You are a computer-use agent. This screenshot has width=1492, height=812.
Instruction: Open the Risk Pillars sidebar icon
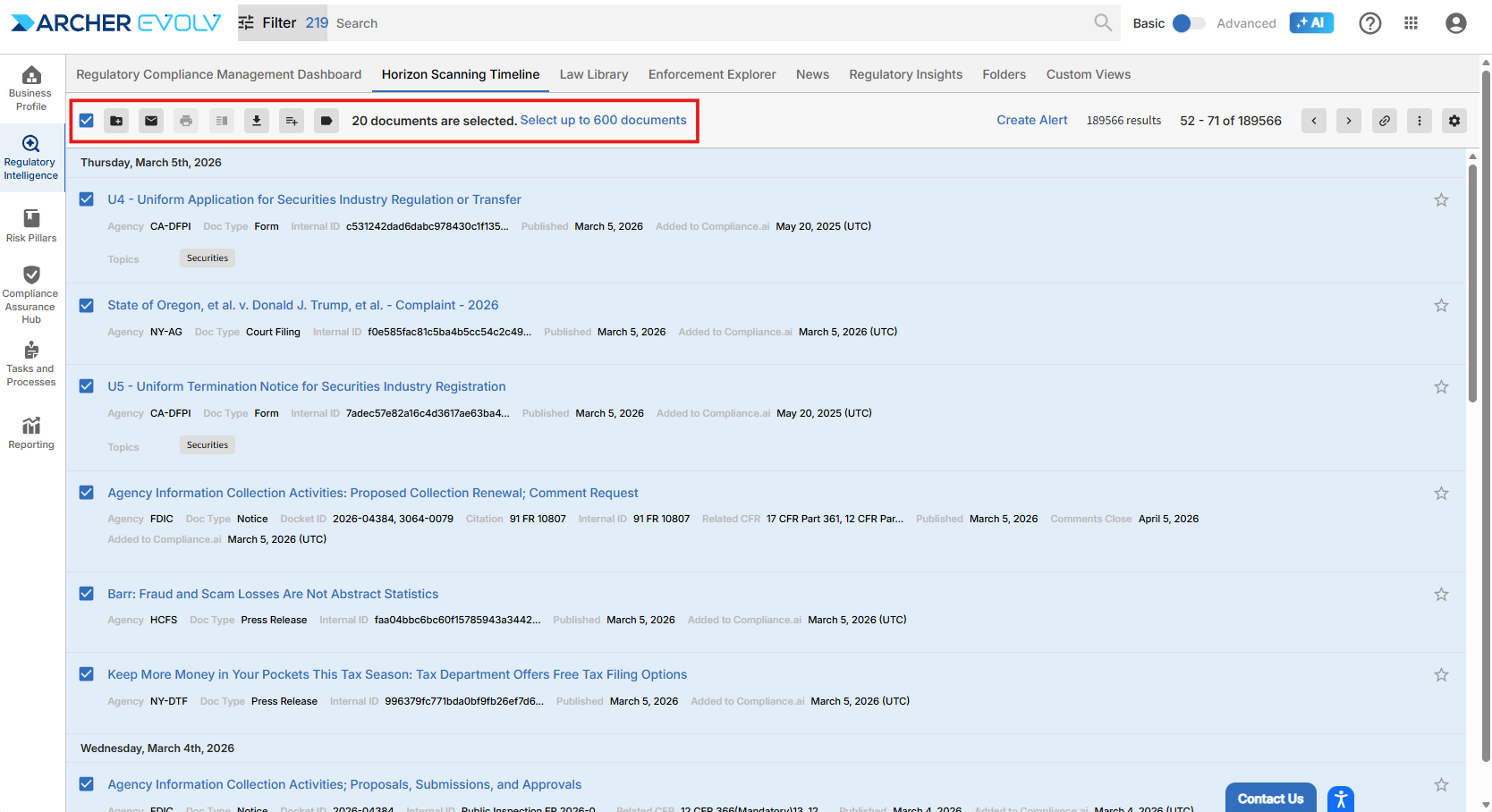click(x=31, y=225)
